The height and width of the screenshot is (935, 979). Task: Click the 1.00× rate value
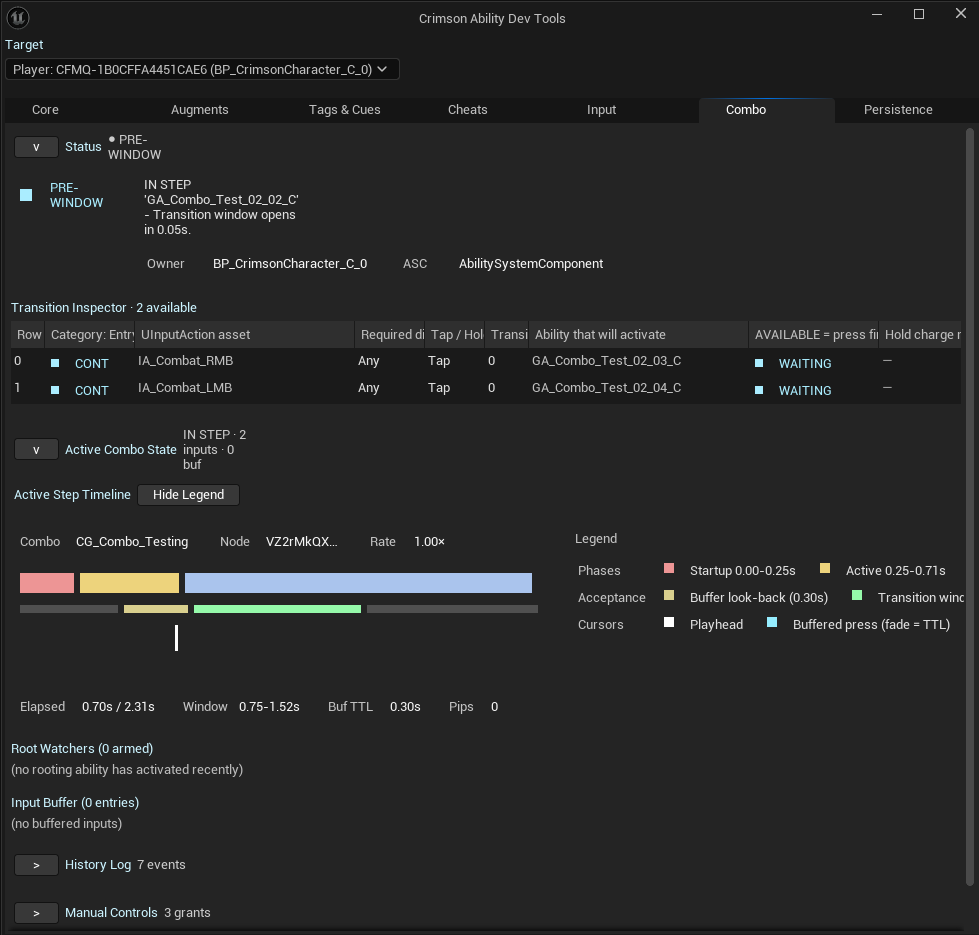point(430,542)
